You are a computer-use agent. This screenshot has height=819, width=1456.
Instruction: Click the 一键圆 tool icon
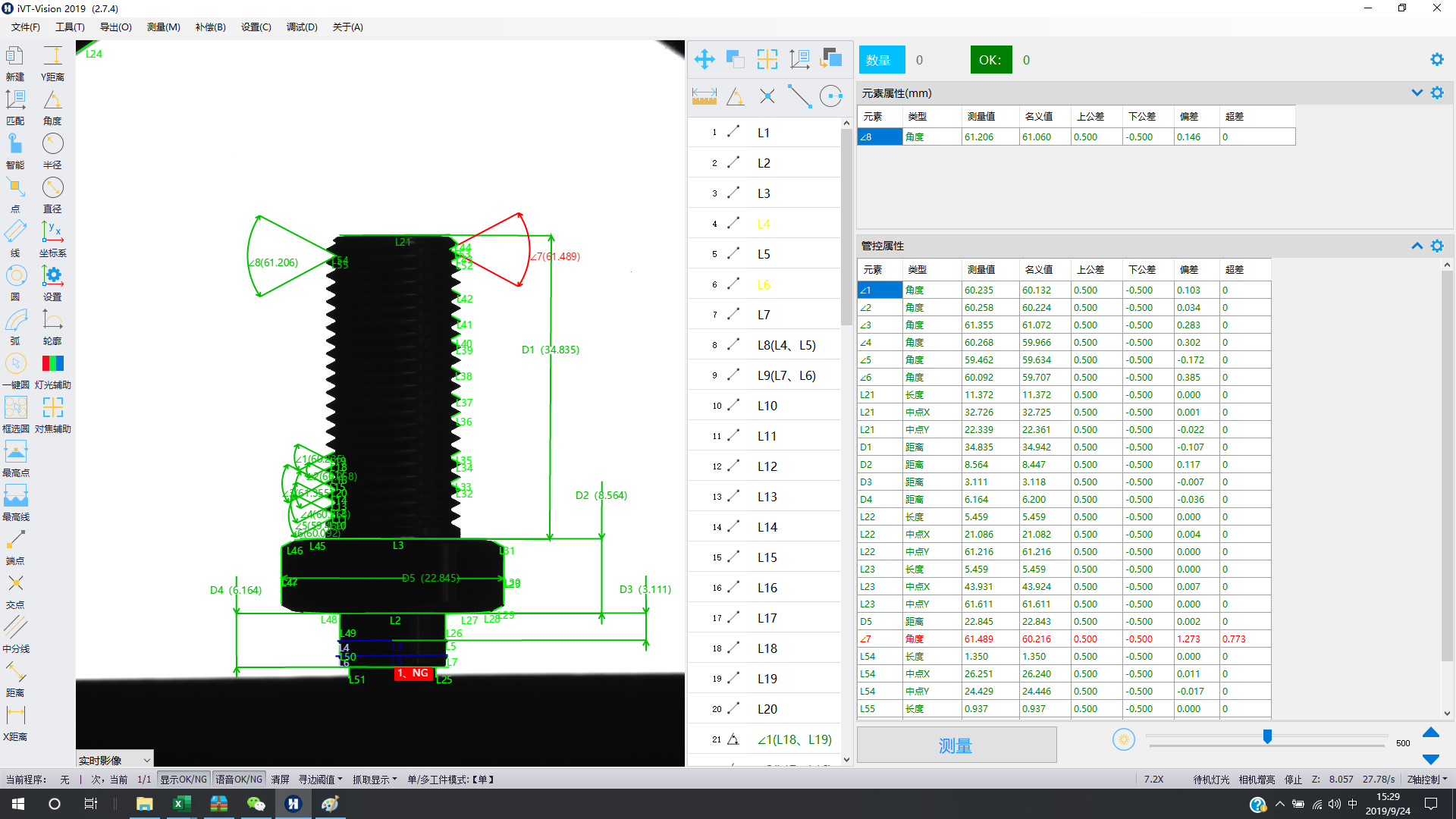[15, 364]
